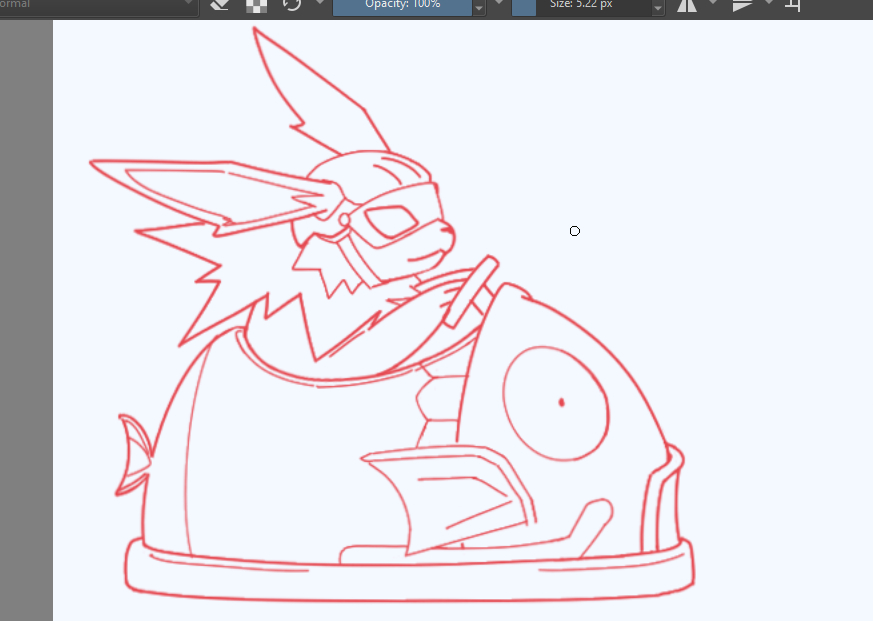Screen dimensions: 873x621
Task: Open the Normal blending mode dropdown
Action: (x=98, y=5)
